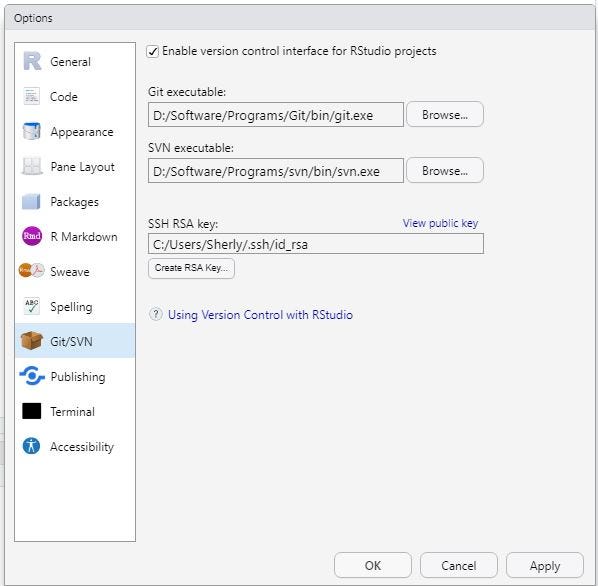Cancel the Options dialog

click(458, 565)
